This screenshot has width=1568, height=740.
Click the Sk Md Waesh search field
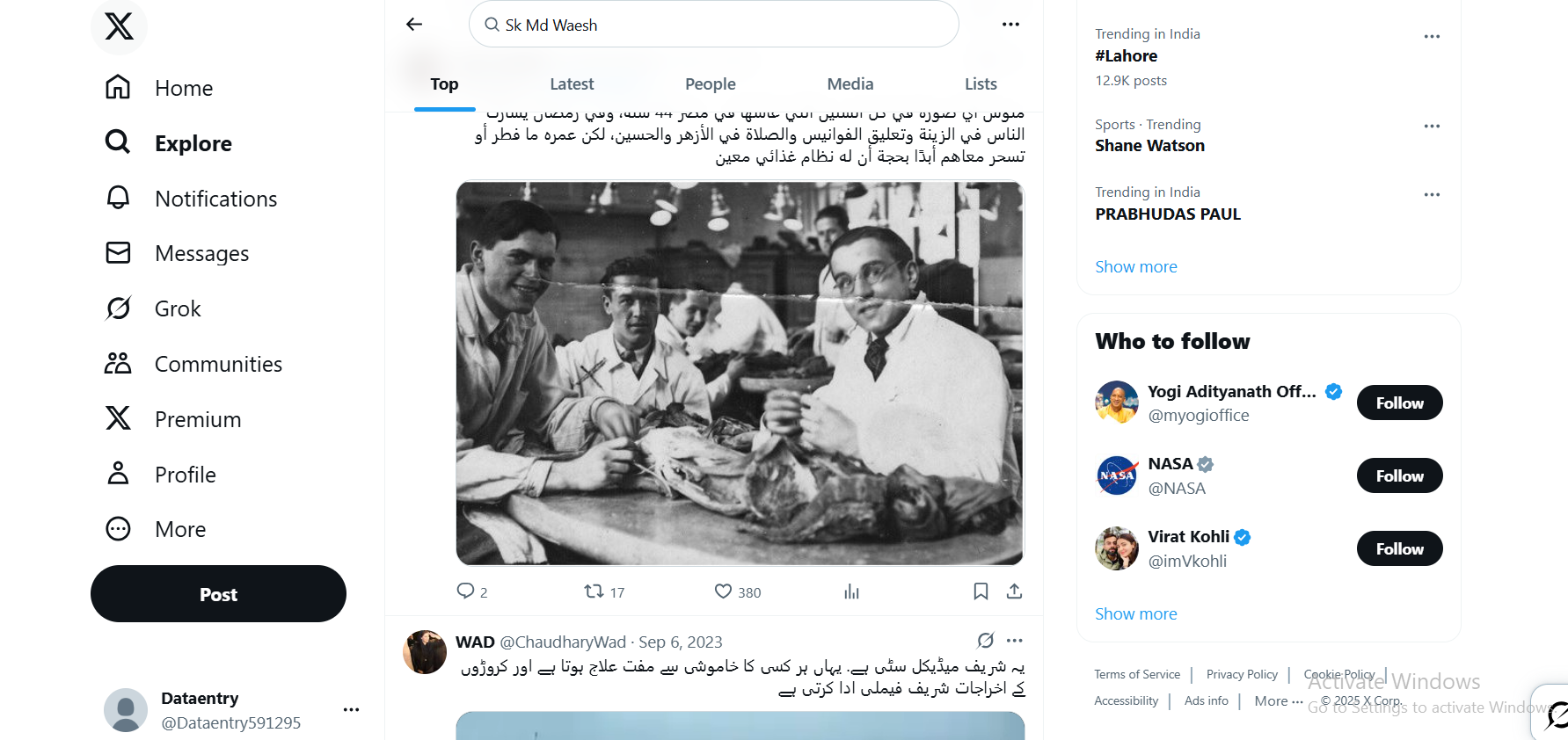coord(713,25)
